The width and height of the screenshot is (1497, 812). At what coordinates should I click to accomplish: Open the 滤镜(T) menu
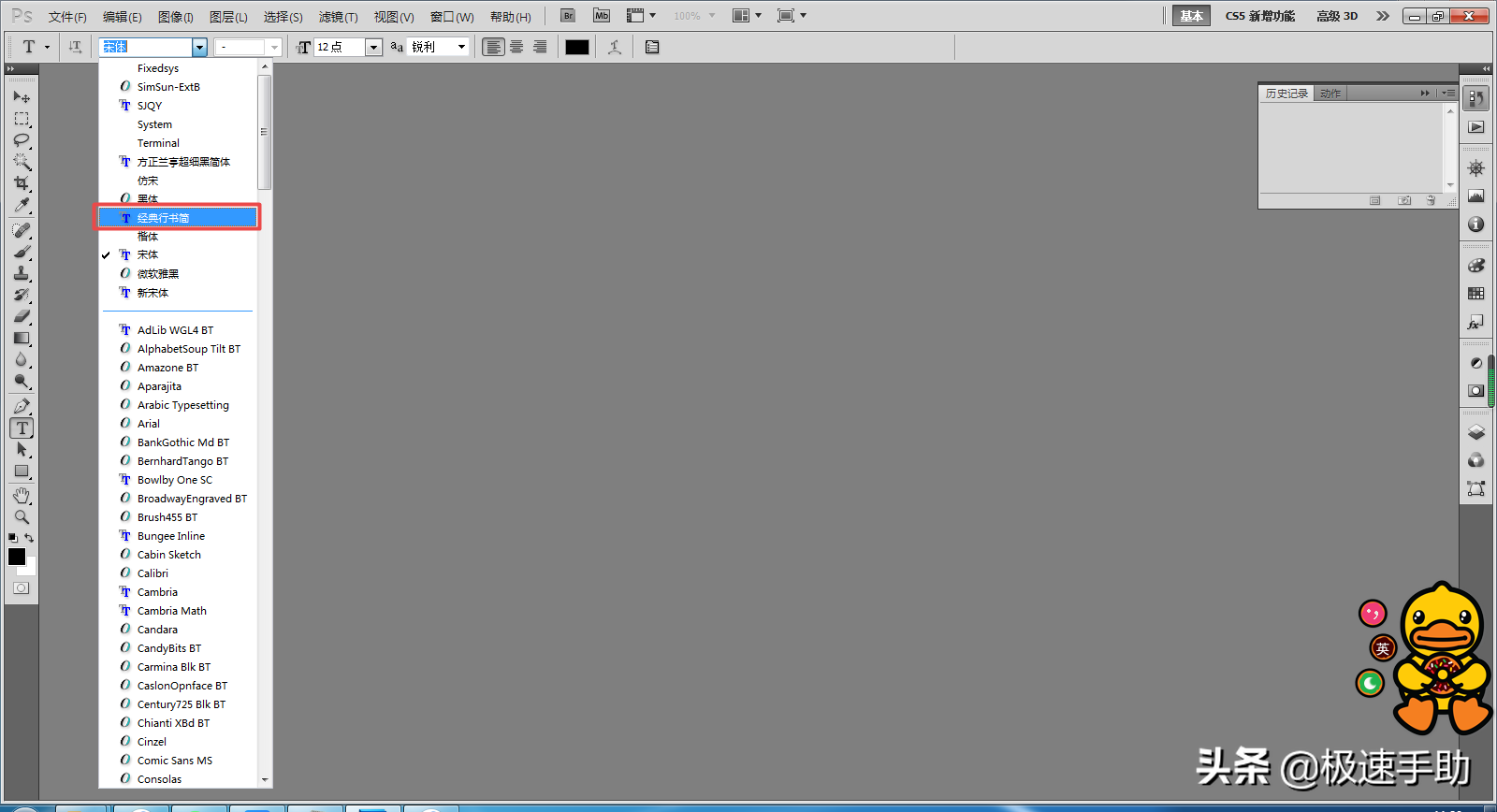(338, 17)
